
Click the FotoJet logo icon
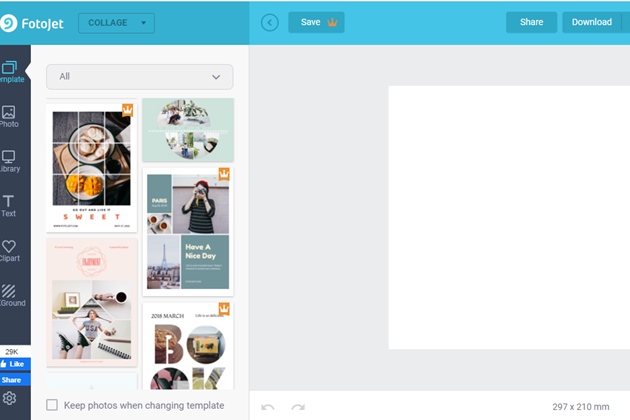10,22
